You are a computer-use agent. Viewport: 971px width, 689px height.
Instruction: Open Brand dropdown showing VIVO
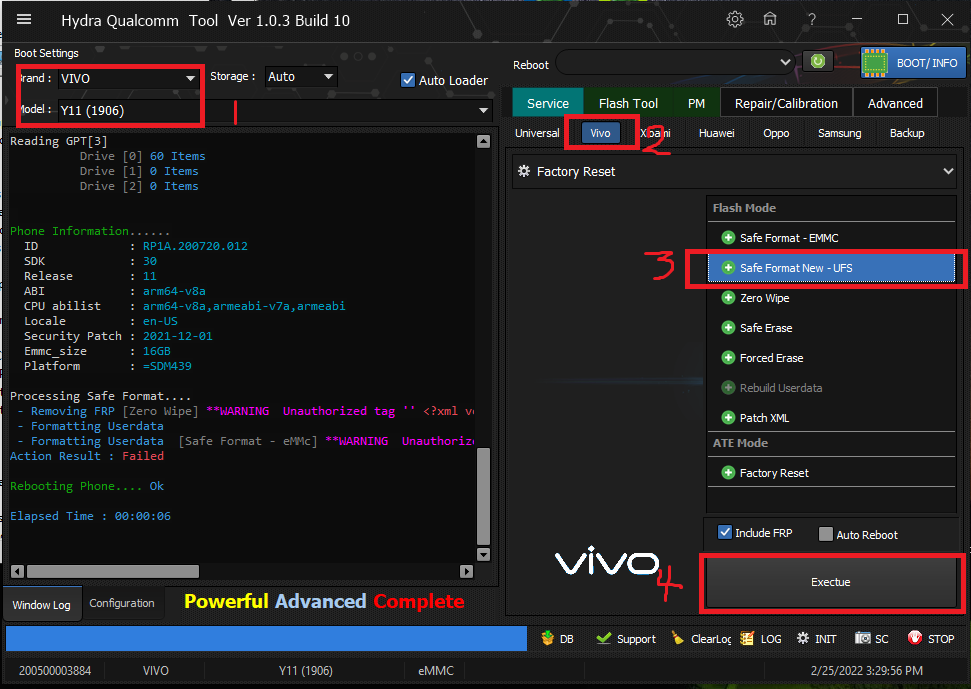128,79
